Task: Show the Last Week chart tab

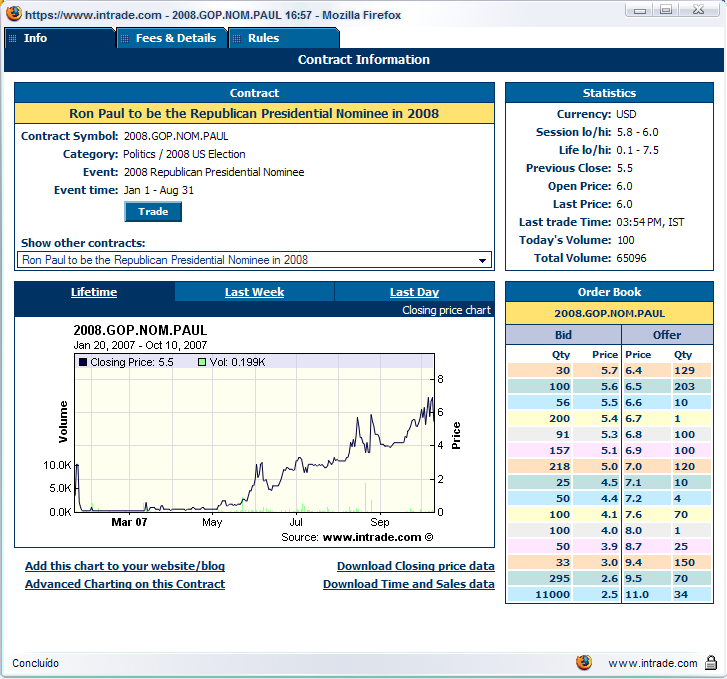Action: 255,292
